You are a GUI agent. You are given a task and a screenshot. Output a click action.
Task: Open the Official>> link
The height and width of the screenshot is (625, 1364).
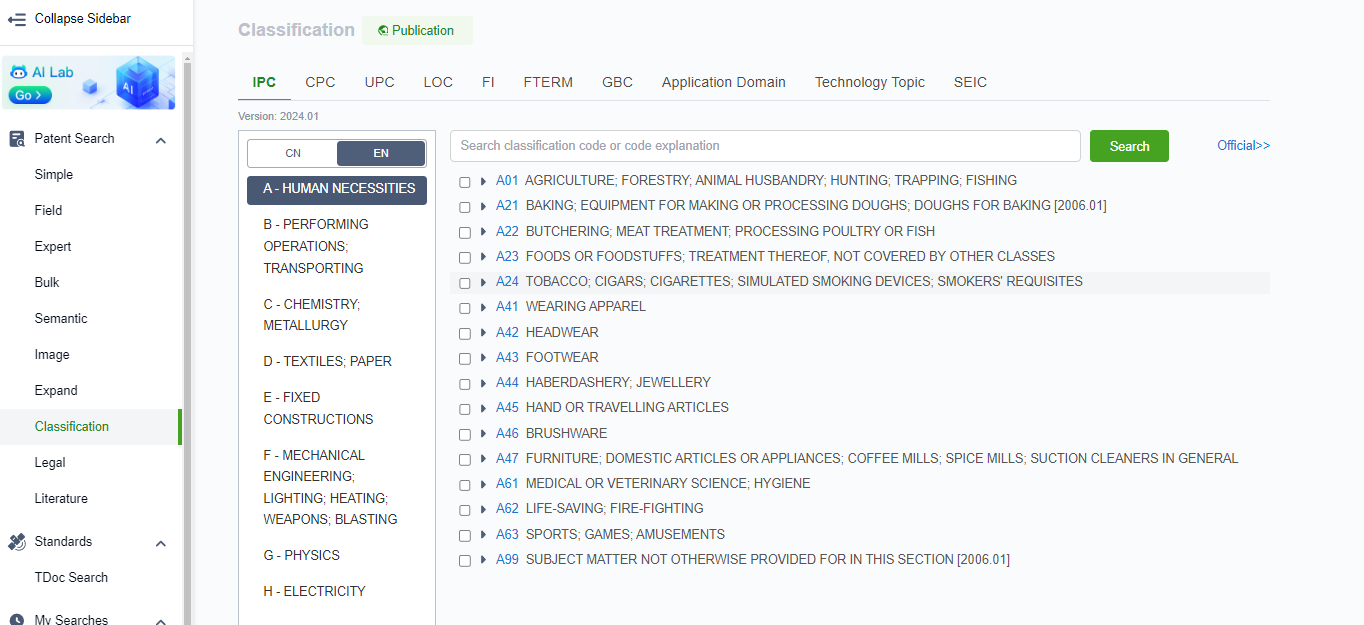[x=1243, y=145]
